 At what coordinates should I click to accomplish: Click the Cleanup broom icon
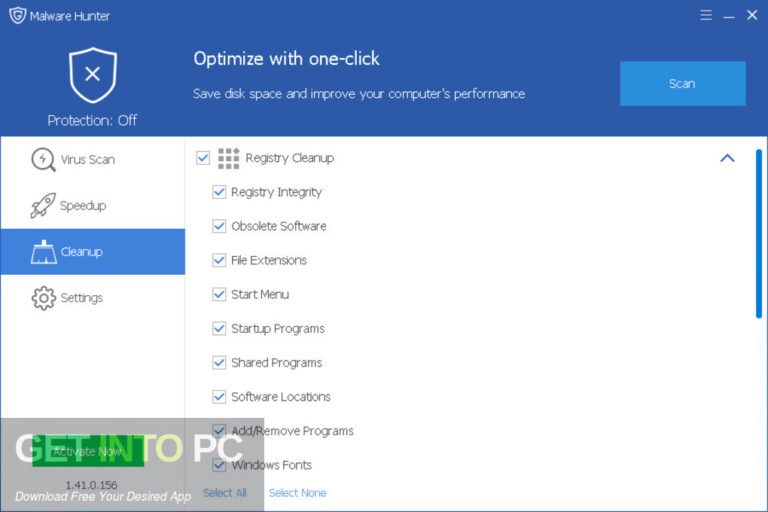[x=44, y=252]
